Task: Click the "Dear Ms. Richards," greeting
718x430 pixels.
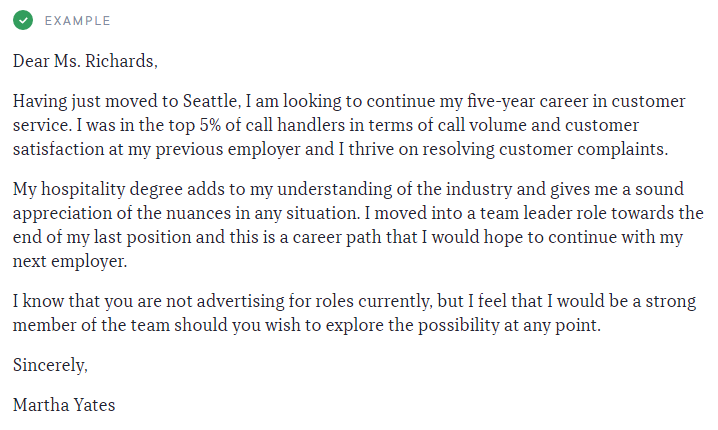Action: pyautogui.click(x=85, y=61)
